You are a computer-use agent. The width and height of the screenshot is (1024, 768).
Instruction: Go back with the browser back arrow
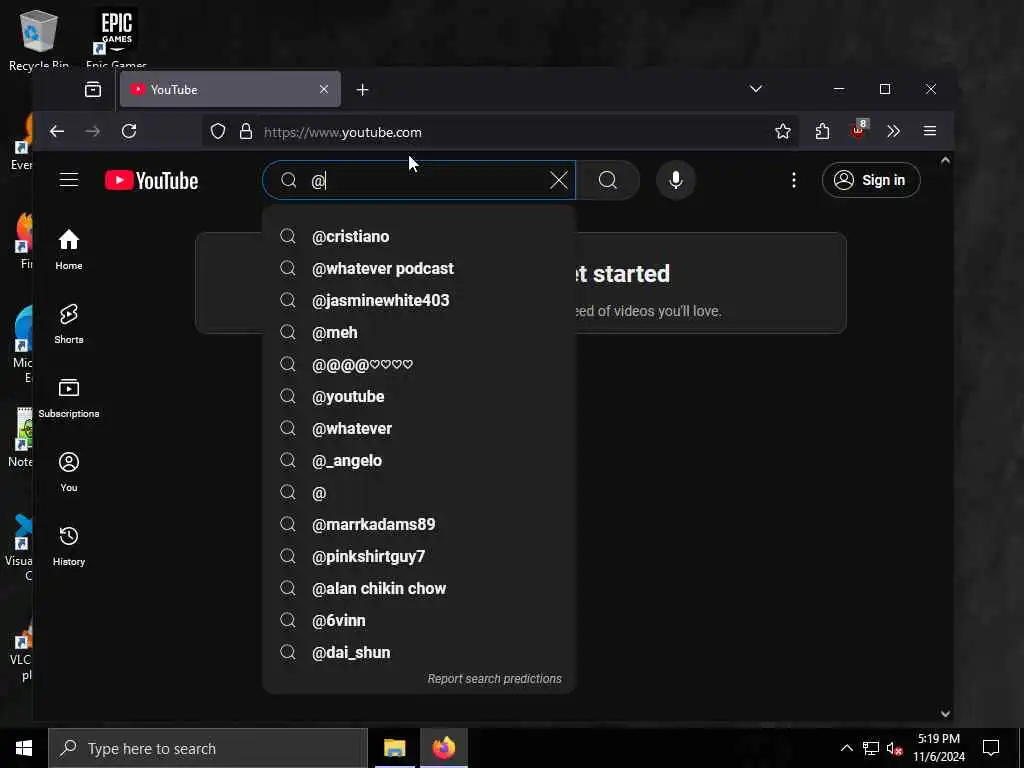[x=57, y=131]
